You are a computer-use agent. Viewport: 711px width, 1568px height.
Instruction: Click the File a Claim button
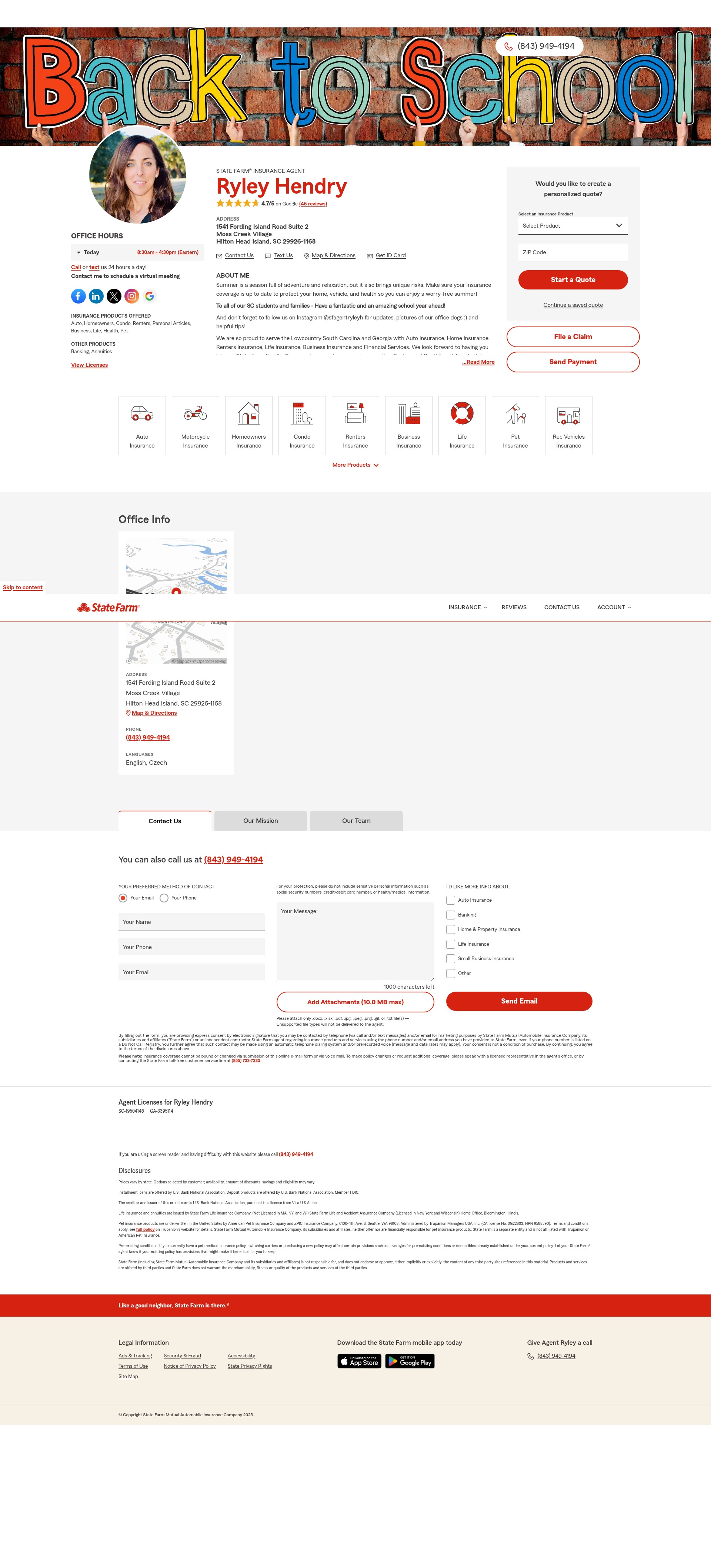[573, 336]
